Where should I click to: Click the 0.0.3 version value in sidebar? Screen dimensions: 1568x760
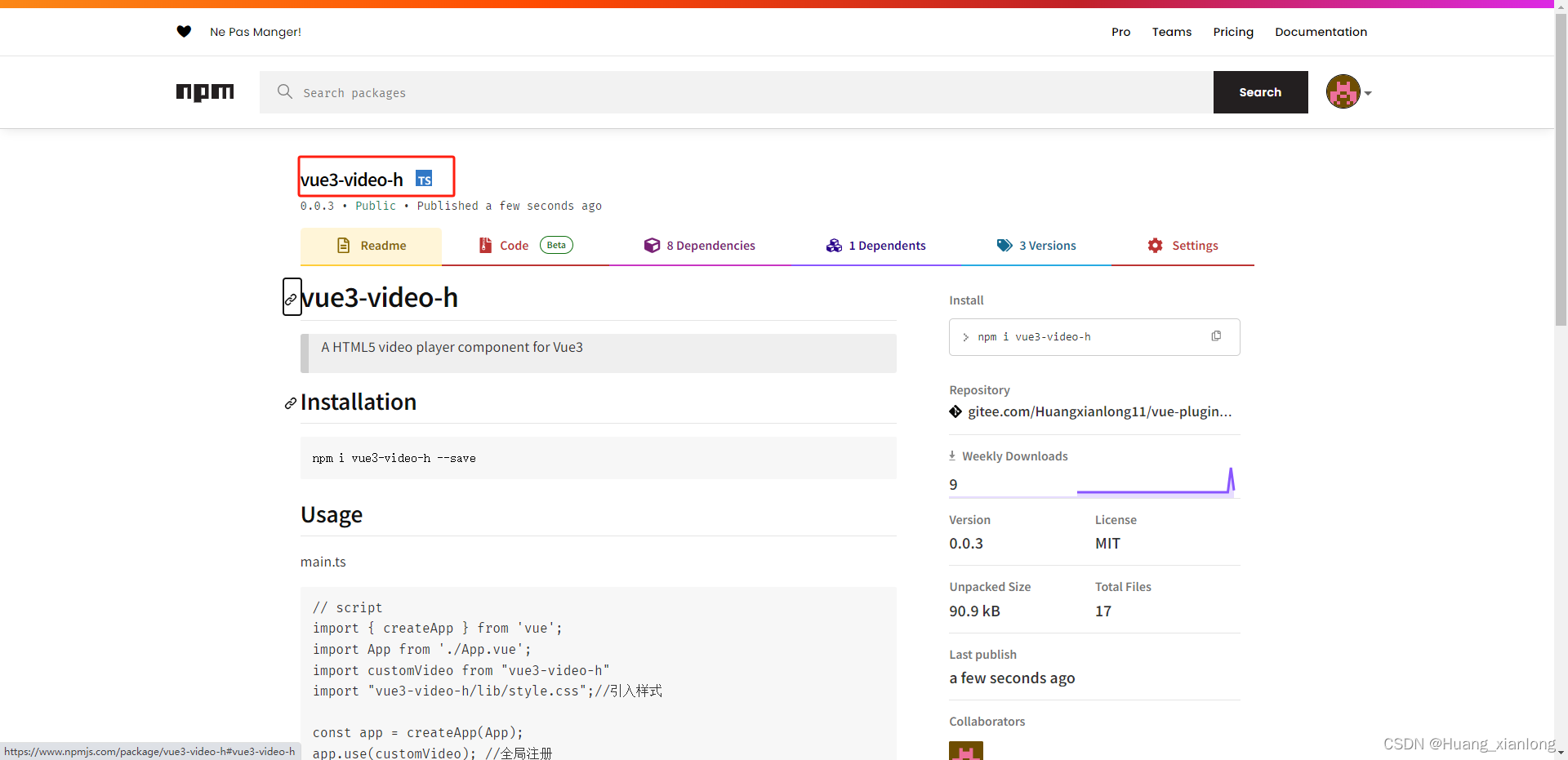[x=966, y=544]
